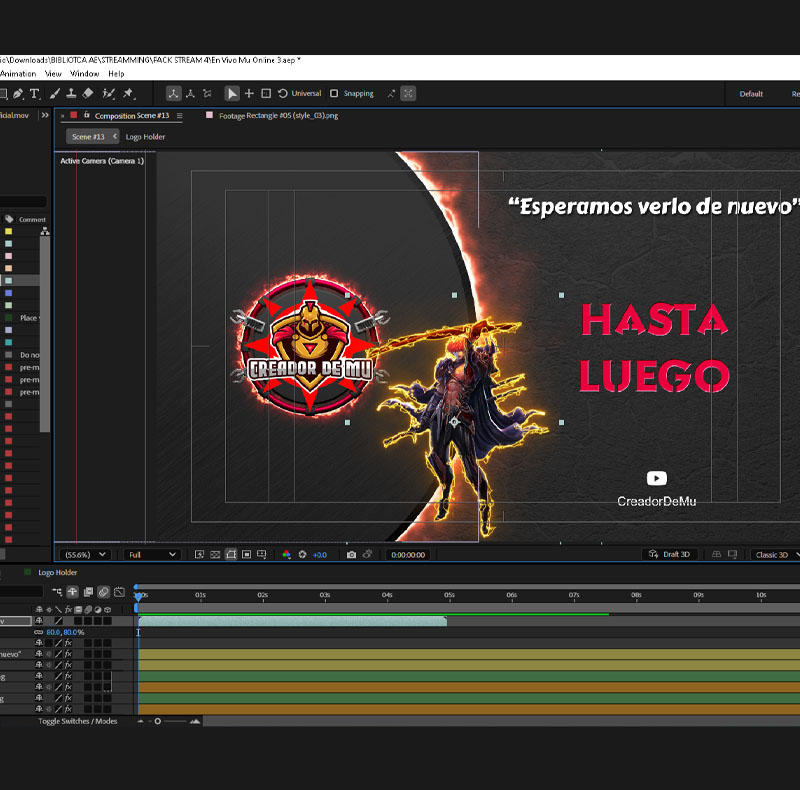Click the snap collapsed compositions icon beside Snapping
Screen dimensions: 800x790
(x=391, y=93)
